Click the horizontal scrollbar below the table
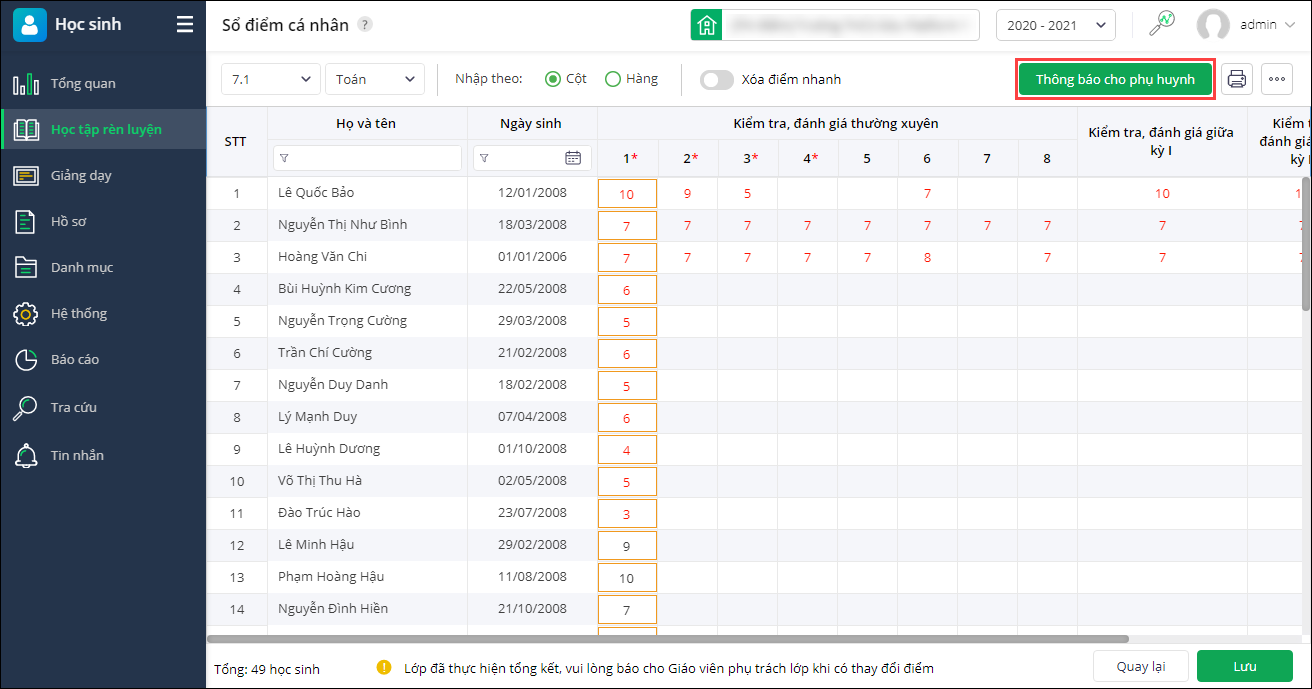 [668, 638]
